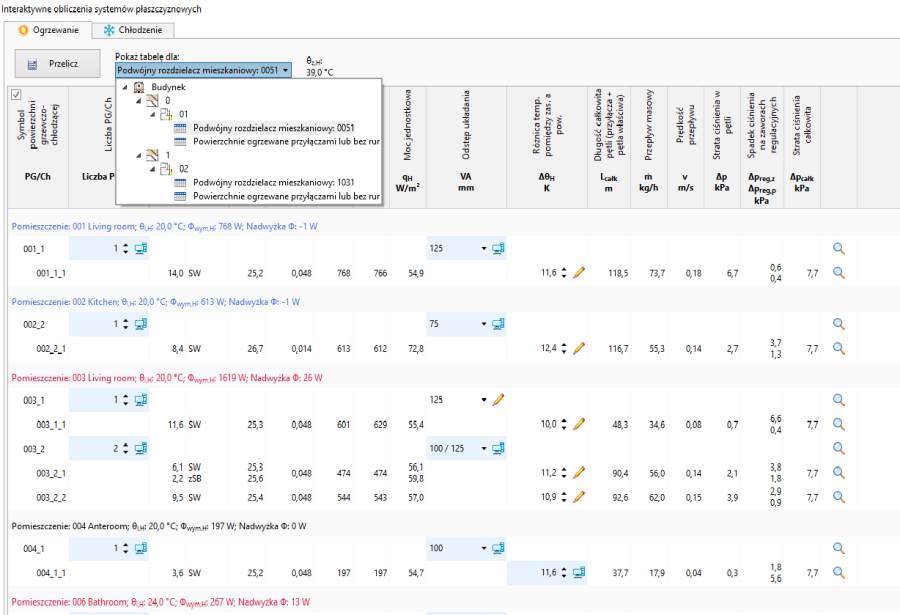Click the magnifier icon in row 003_2_2
This screenshot has height=615, width=900.
839,497
